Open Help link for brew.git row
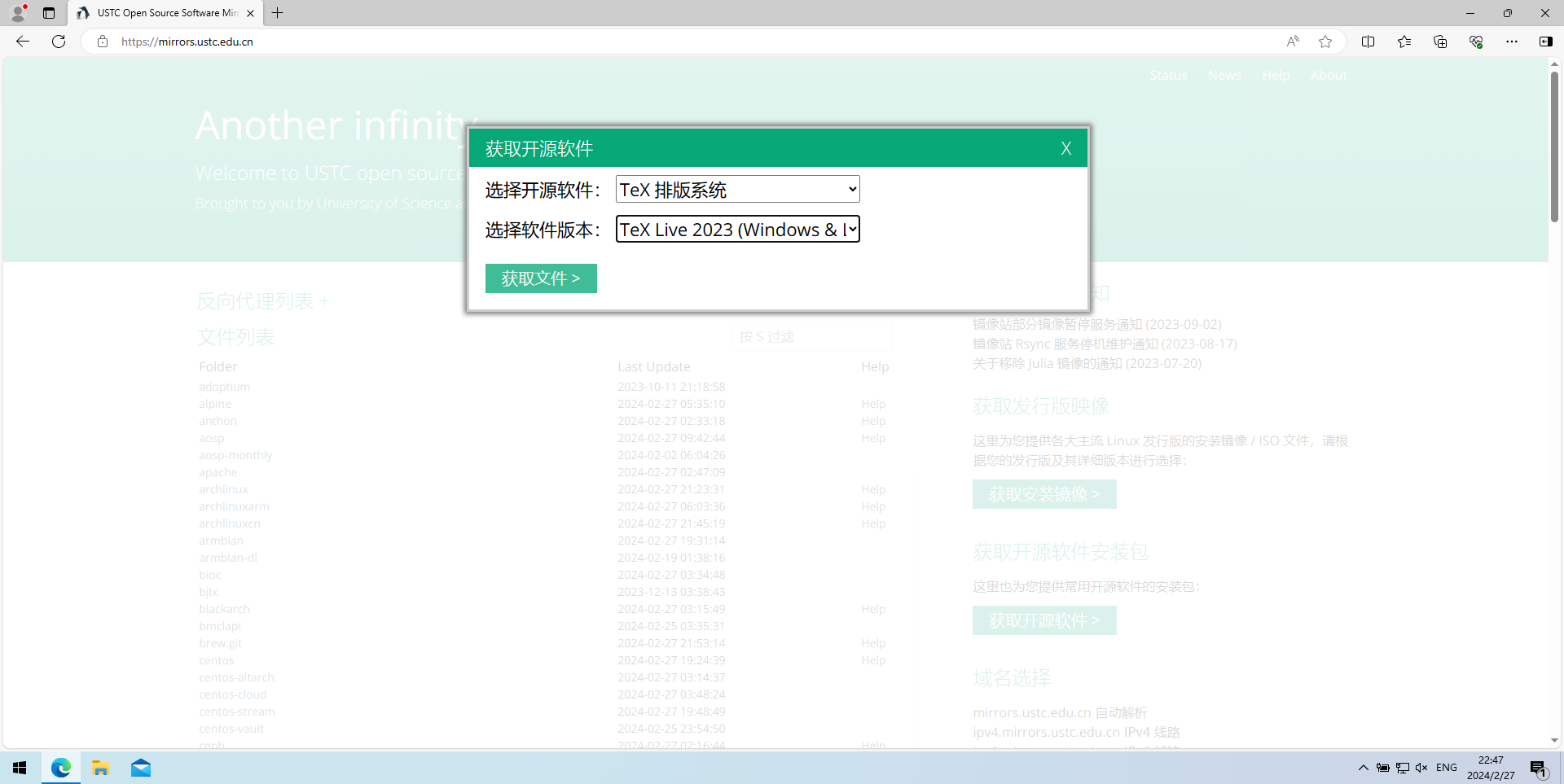 pos(873,643)
